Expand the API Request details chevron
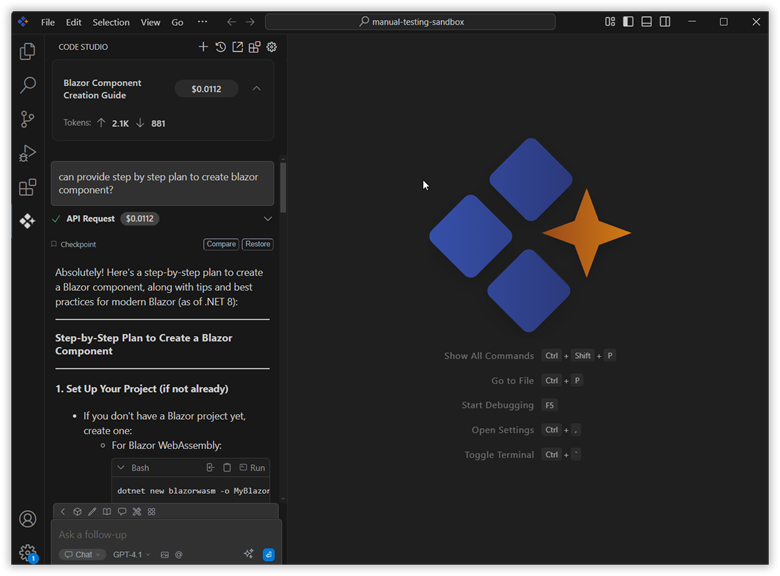780x576 pixels. pyautogui.click(x=267, y=219)
